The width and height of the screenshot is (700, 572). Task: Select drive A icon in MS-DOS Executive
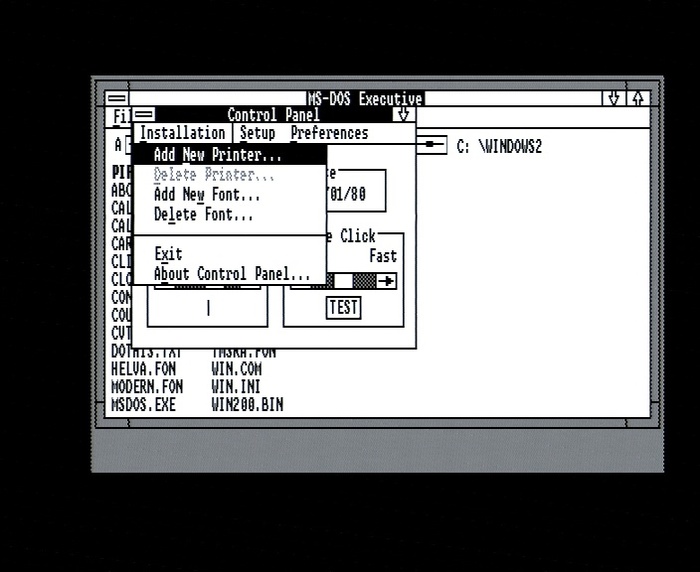pyautogui.click(x=118, y=146)
